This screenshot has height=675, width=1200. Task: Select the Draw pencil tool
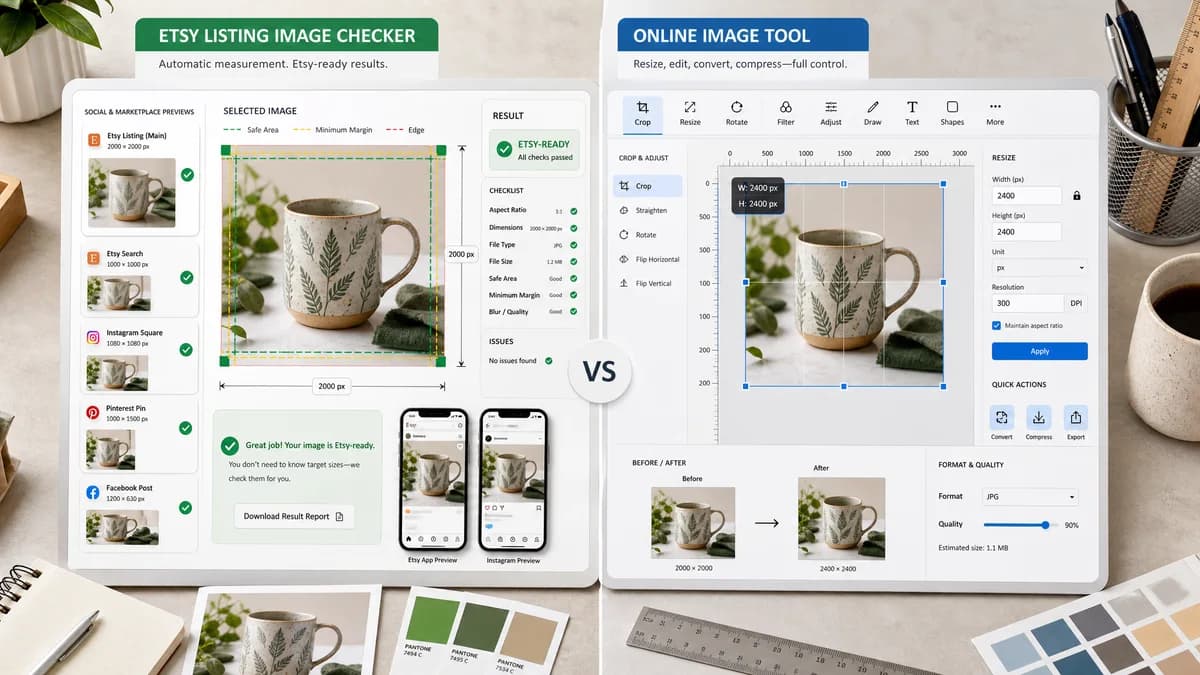pyautogui.click(x=873, y=113)
